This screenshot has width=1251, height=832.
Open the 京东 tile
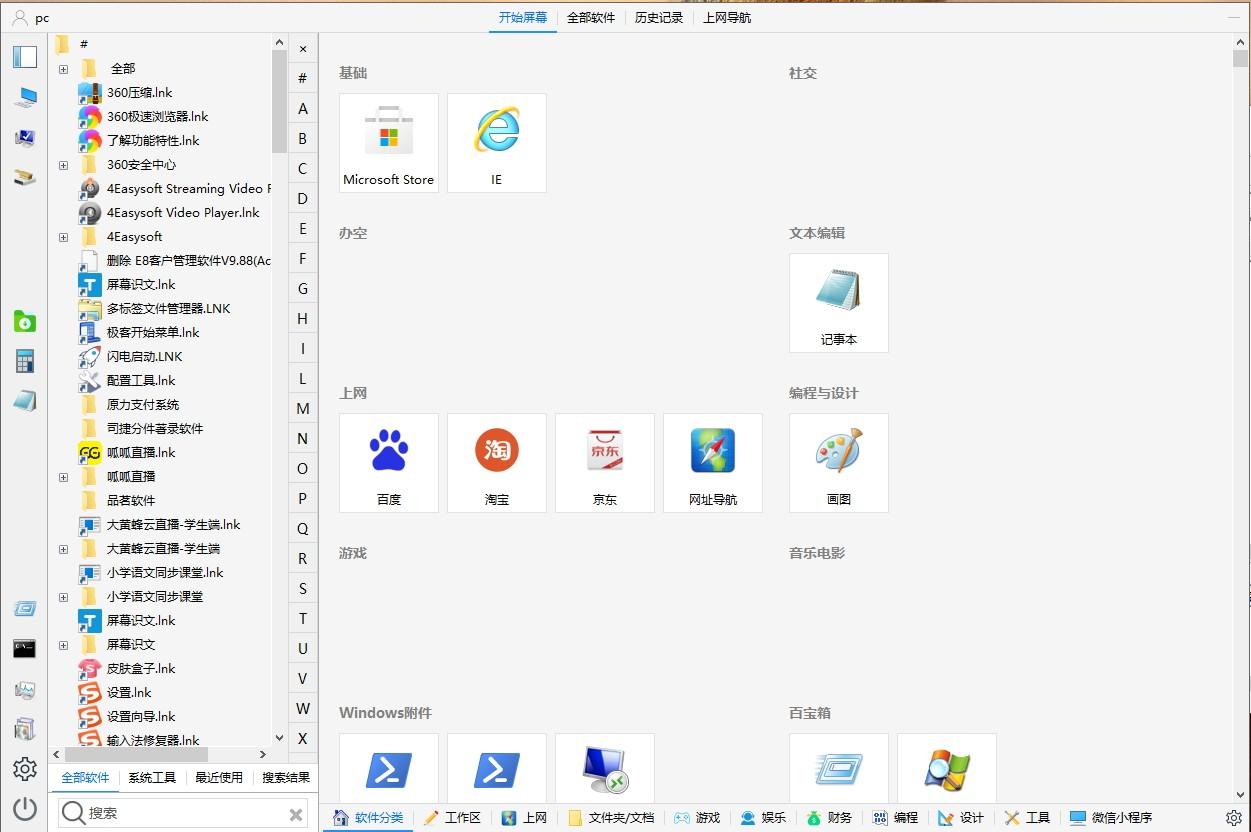(x=605, y=463)
